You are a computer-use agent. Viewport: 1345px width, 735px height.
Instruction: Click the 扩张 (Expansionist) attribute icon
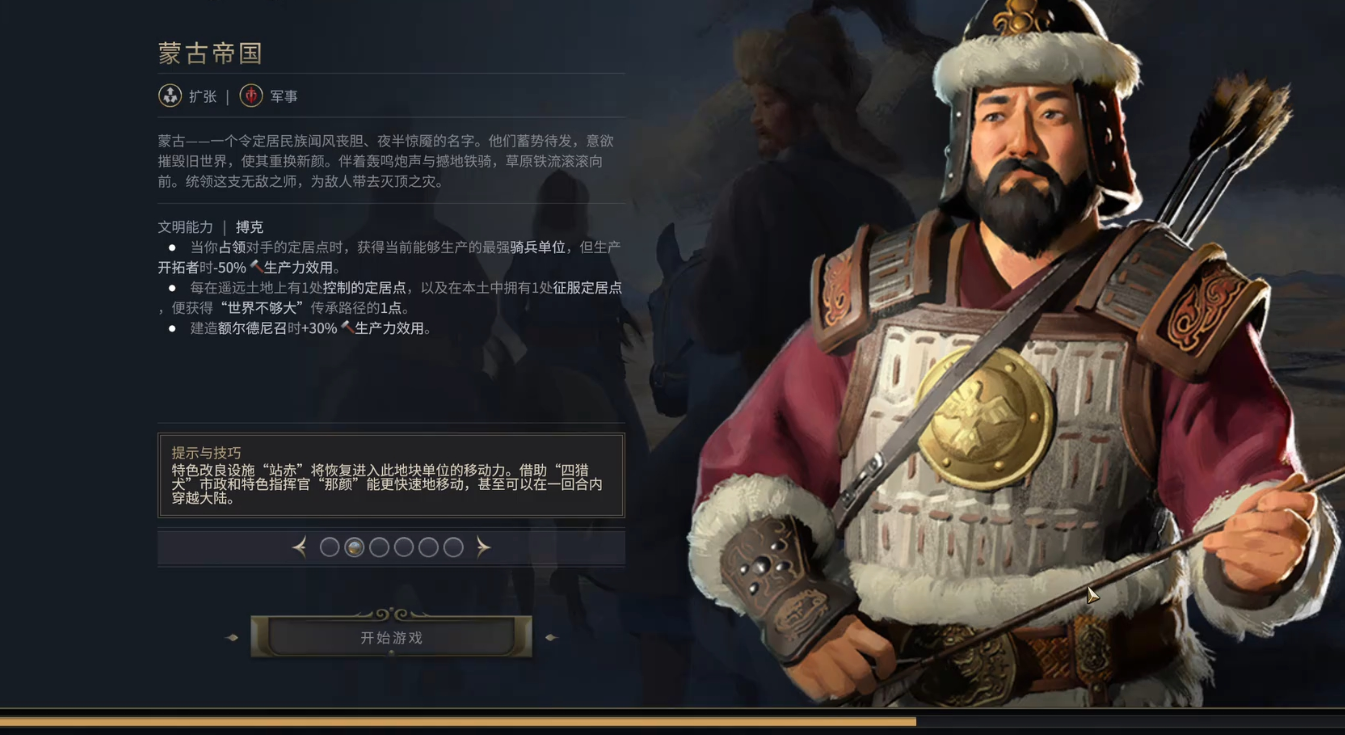pos(170,96)
